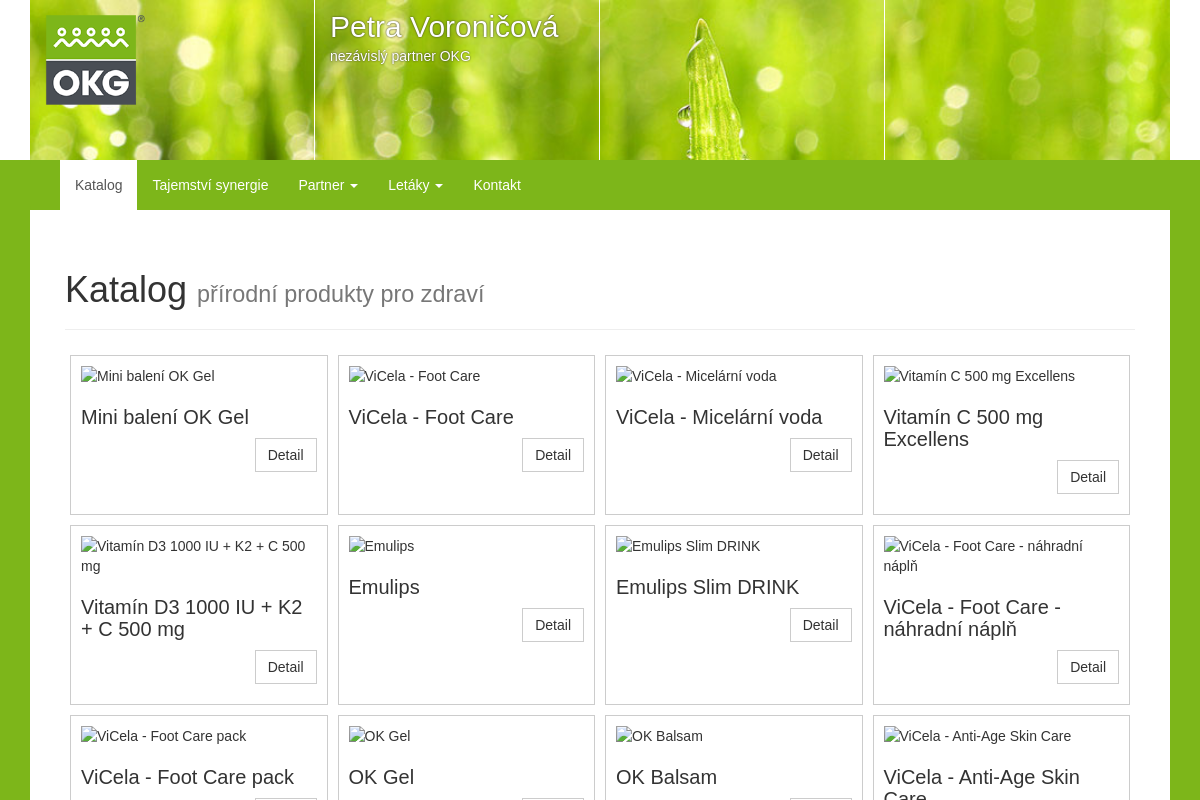1200x800 pixels.
Task: Expand the Partner dropdown menu
Action: (x=328, y=185)
